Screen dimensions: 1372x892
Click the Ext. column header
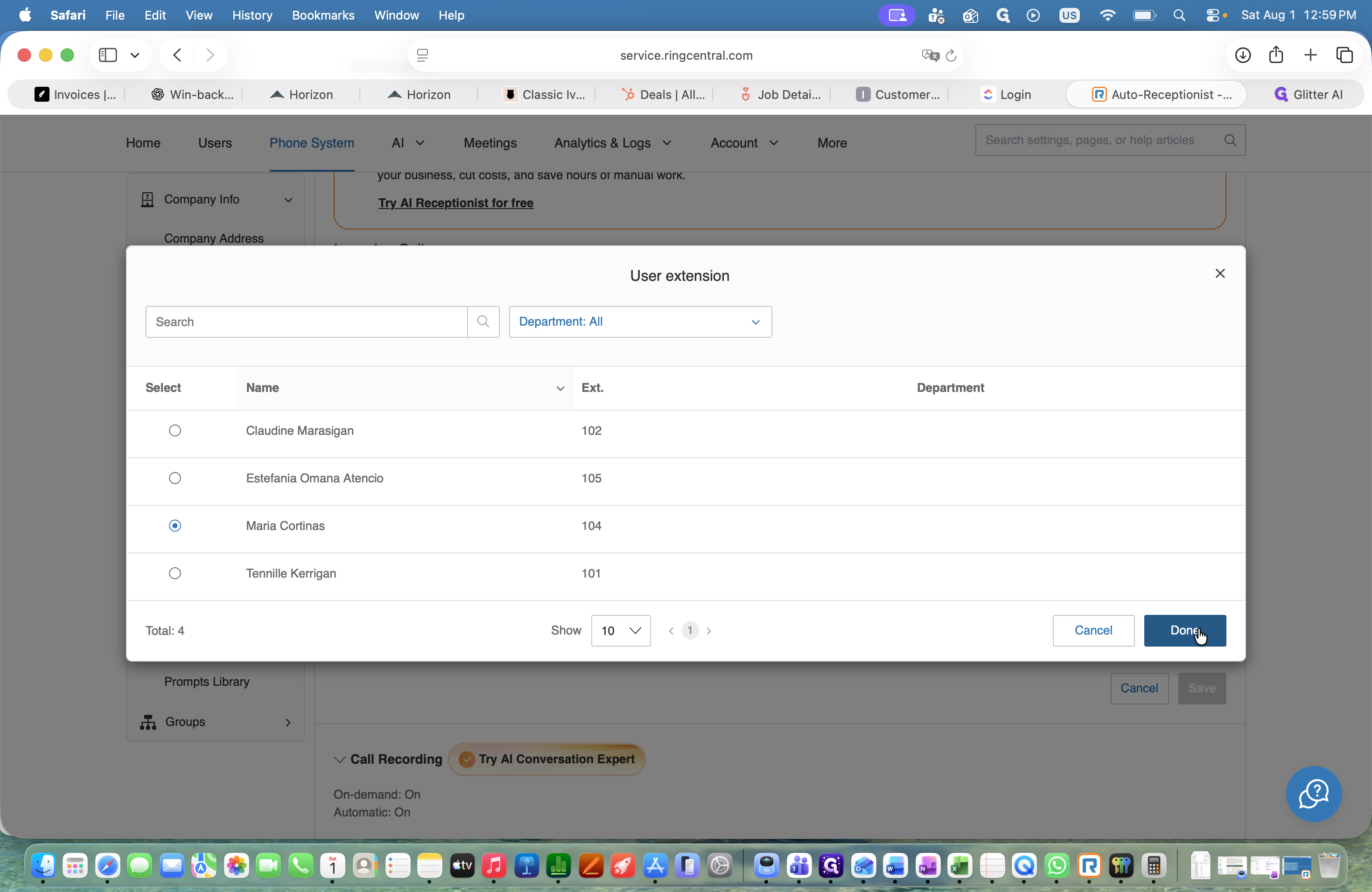coord(592,388)
